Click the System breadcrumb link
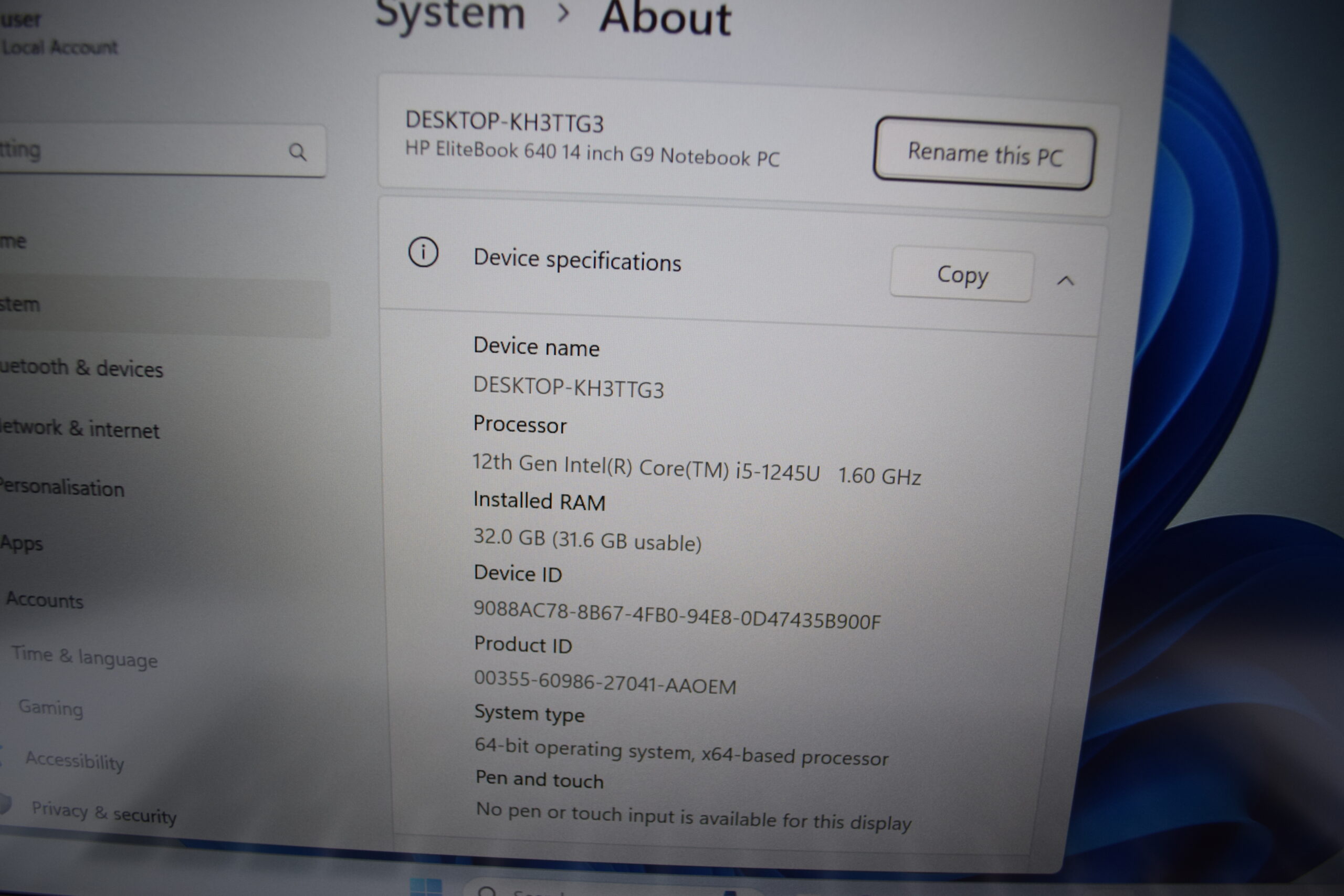1344x896 pixels. point(450,14)
